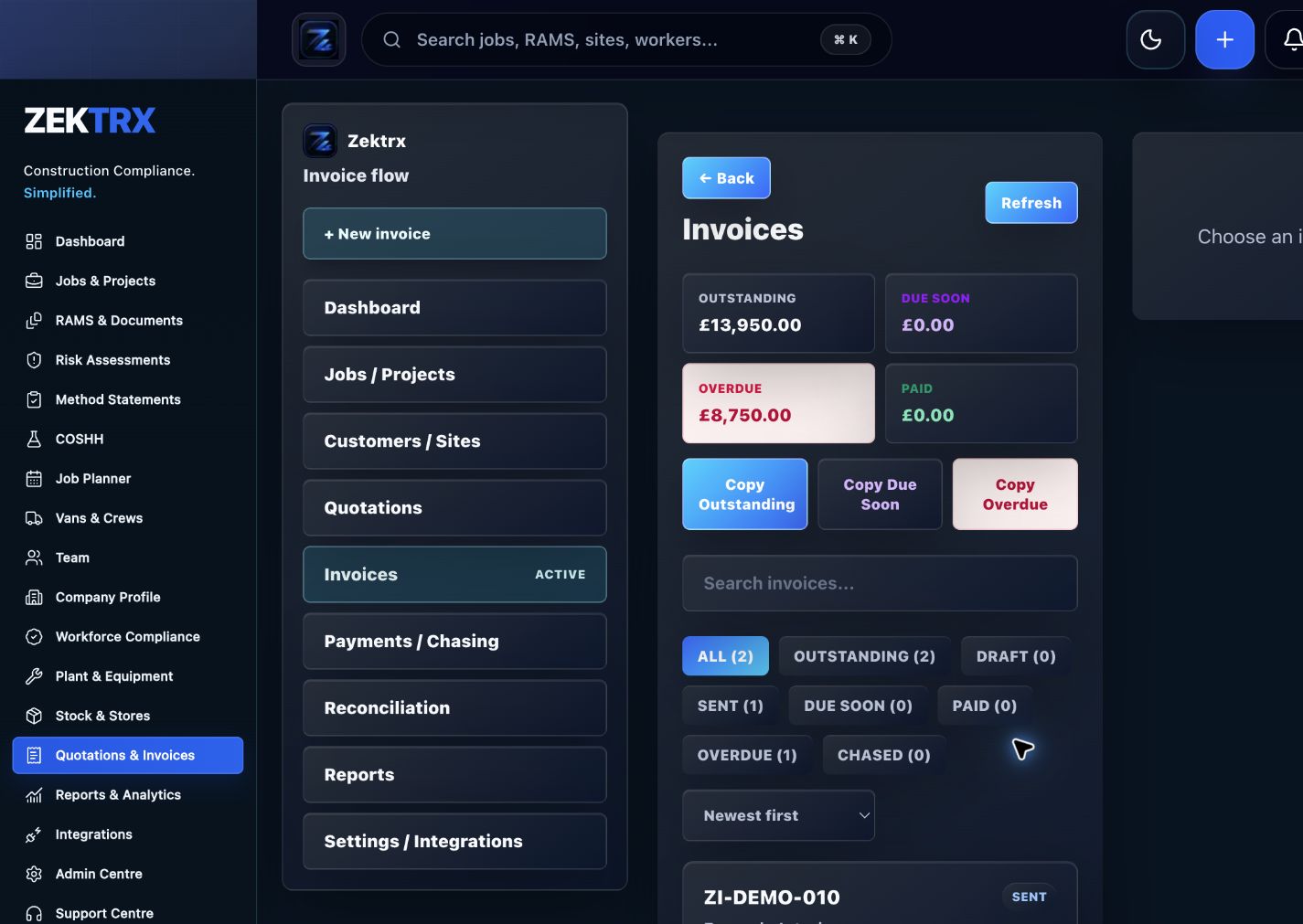Click the Vans & Crews truck icon

[x=34, y=518]
